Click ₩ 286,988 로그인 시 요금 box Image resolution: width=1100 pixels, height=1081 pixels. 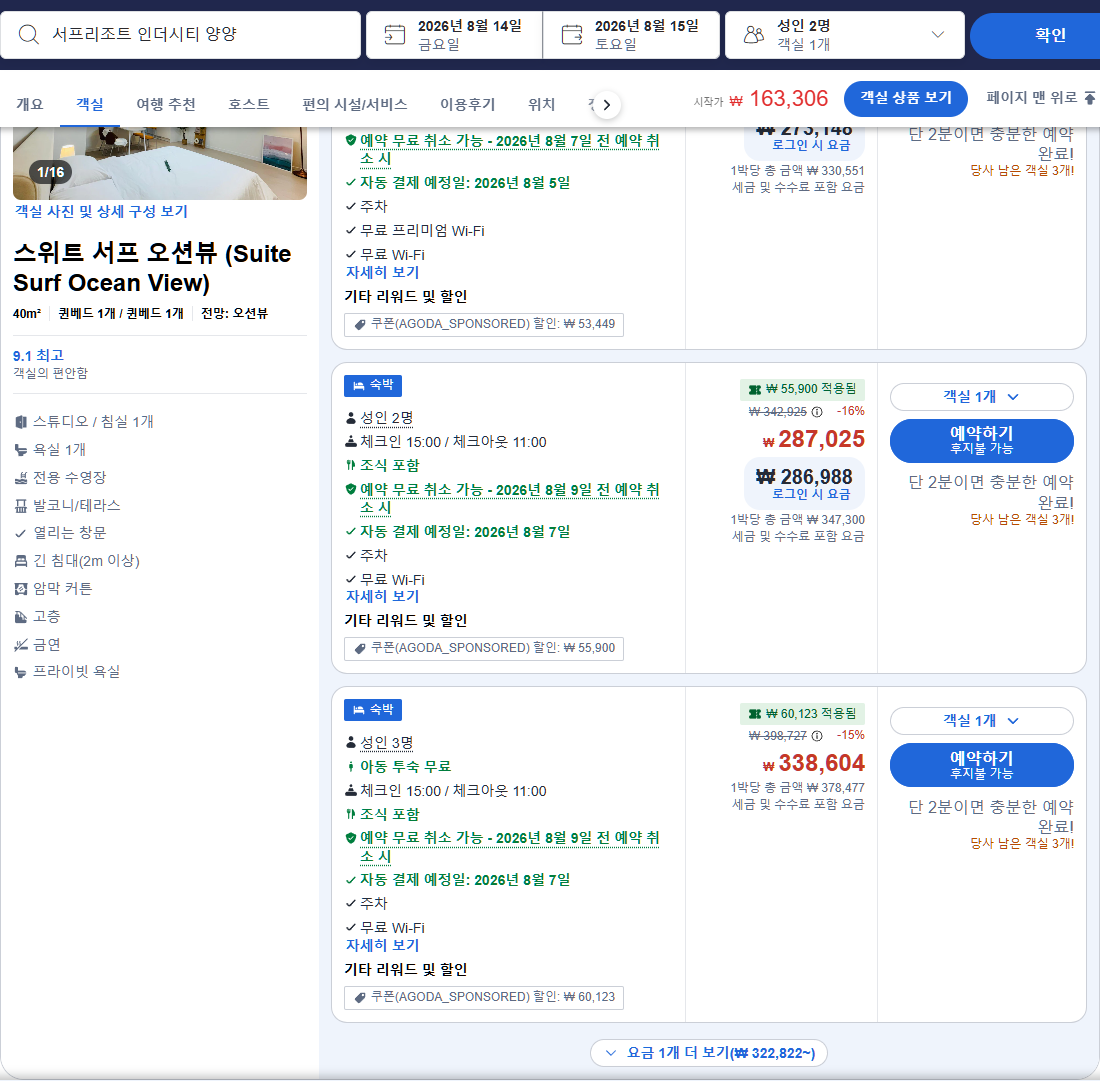804,483
